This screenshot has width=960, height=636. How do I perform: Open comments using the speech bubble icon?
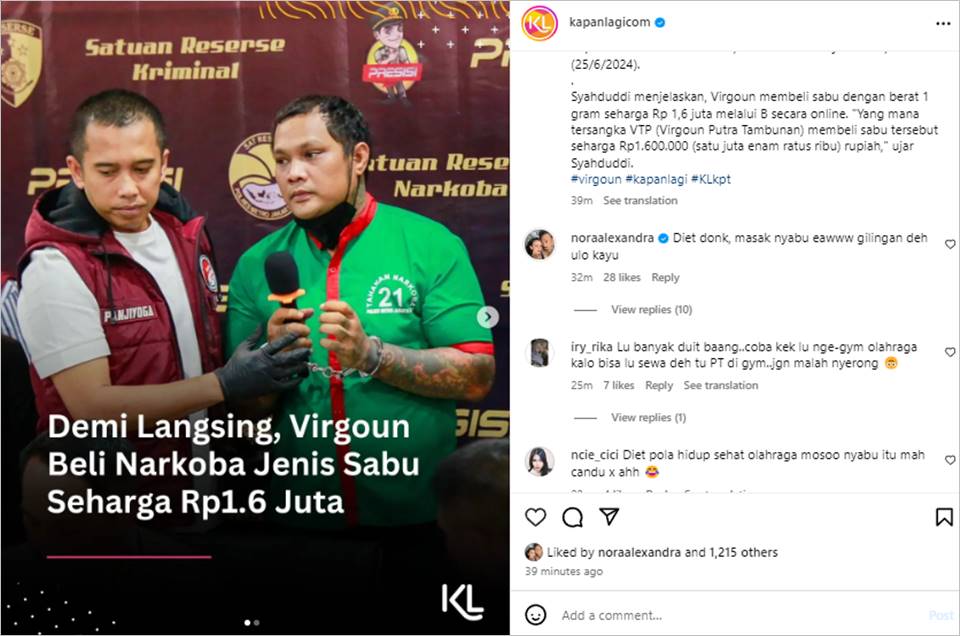tap(572, 517)
